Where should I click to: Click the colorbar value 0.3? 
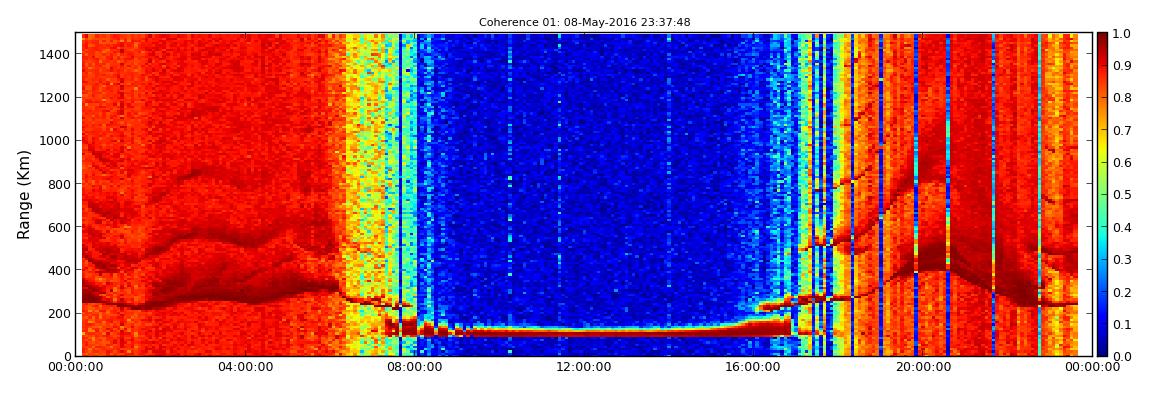click(1123, 259)
